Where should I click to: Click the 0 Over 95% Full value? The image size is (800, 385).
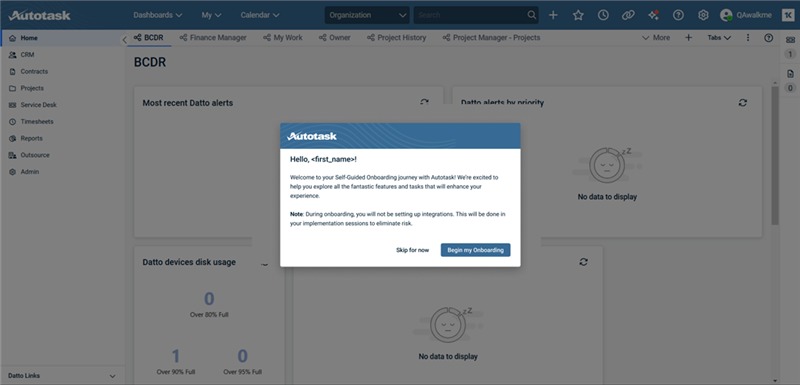pos(242,355)
